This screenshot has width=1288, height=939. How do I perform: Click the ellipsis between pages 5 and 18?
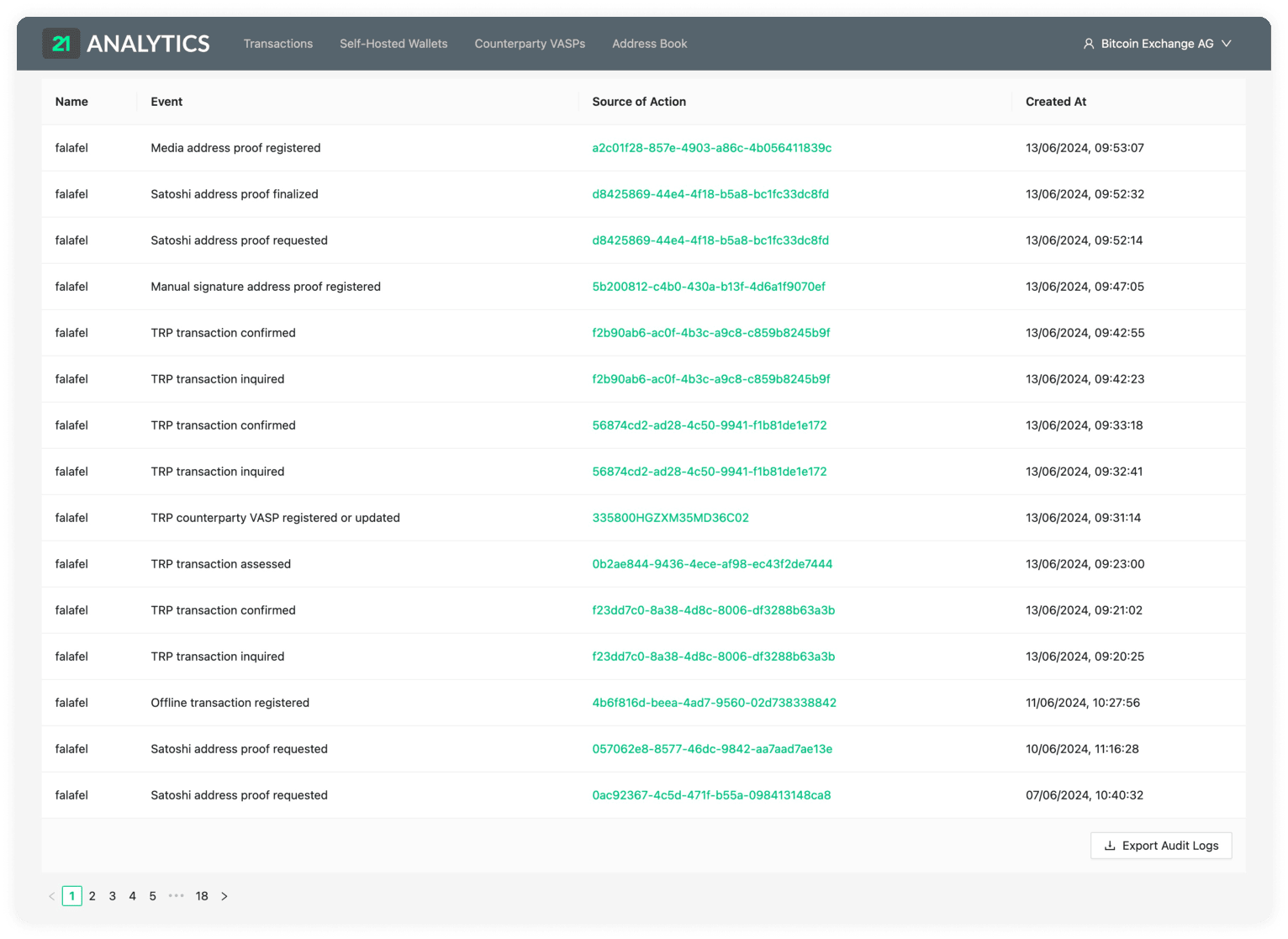pos(177,896)
